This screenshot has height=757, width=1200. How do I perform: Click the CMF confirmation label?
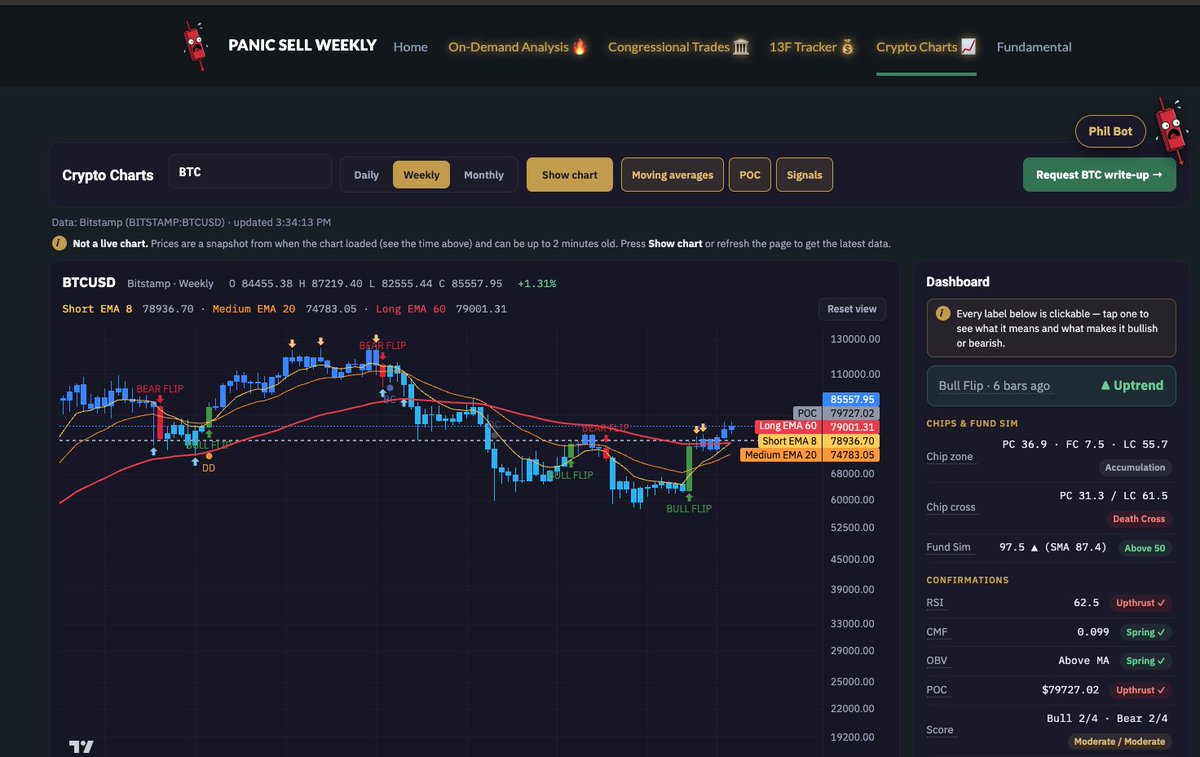pyautogui.click(x=936, y=632)
